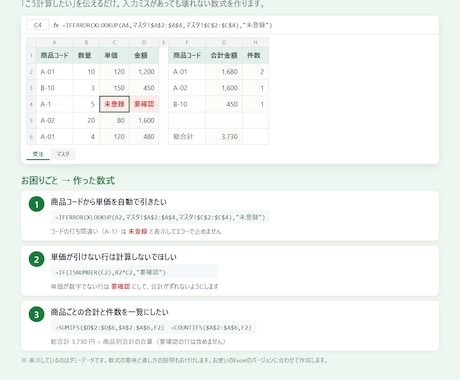The width and height of the screenshot is (460, 380).
Task: Click the 数量 header cell
Action: 86,55
